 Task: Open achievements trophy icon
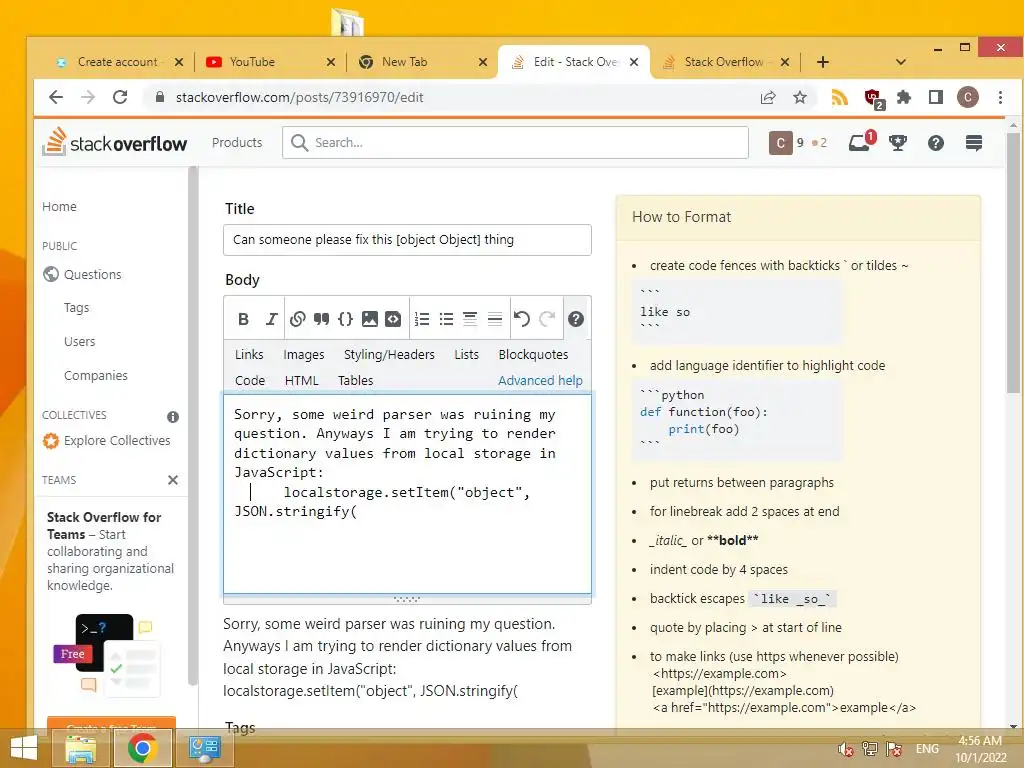click(898, 142)
